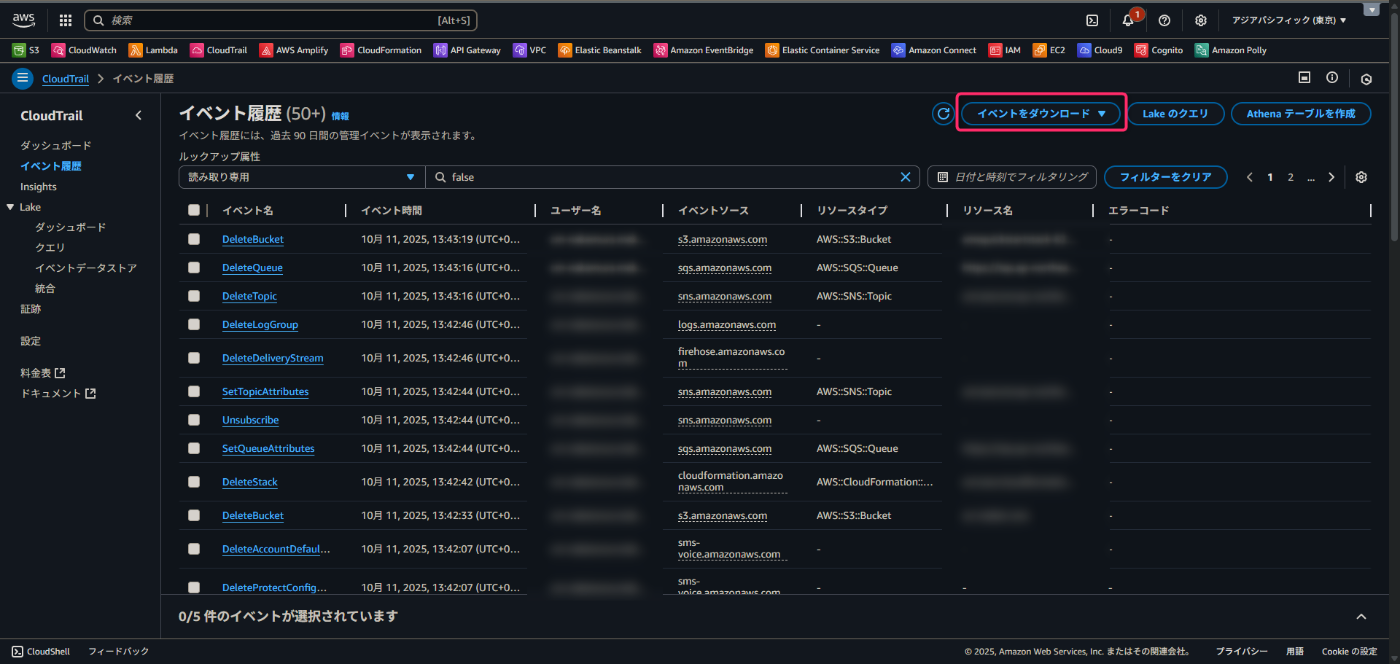Launch CloudShell from the top bar icon
The height and width of the screenshot is (664, 1400).
coord(1092,20)
